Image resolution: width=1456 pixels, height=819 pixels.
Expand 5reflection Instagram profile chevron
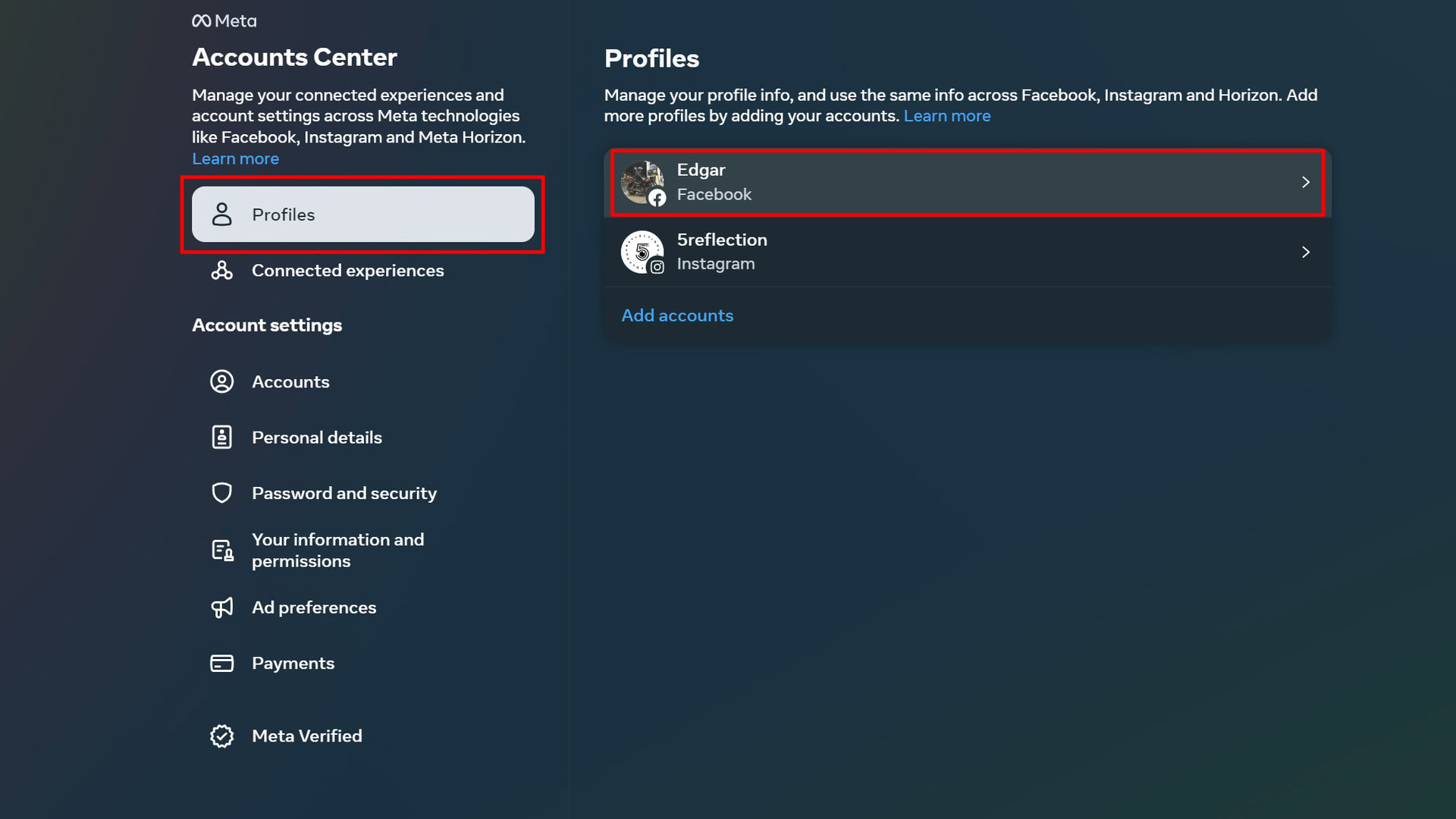[x=1305, y=252]
